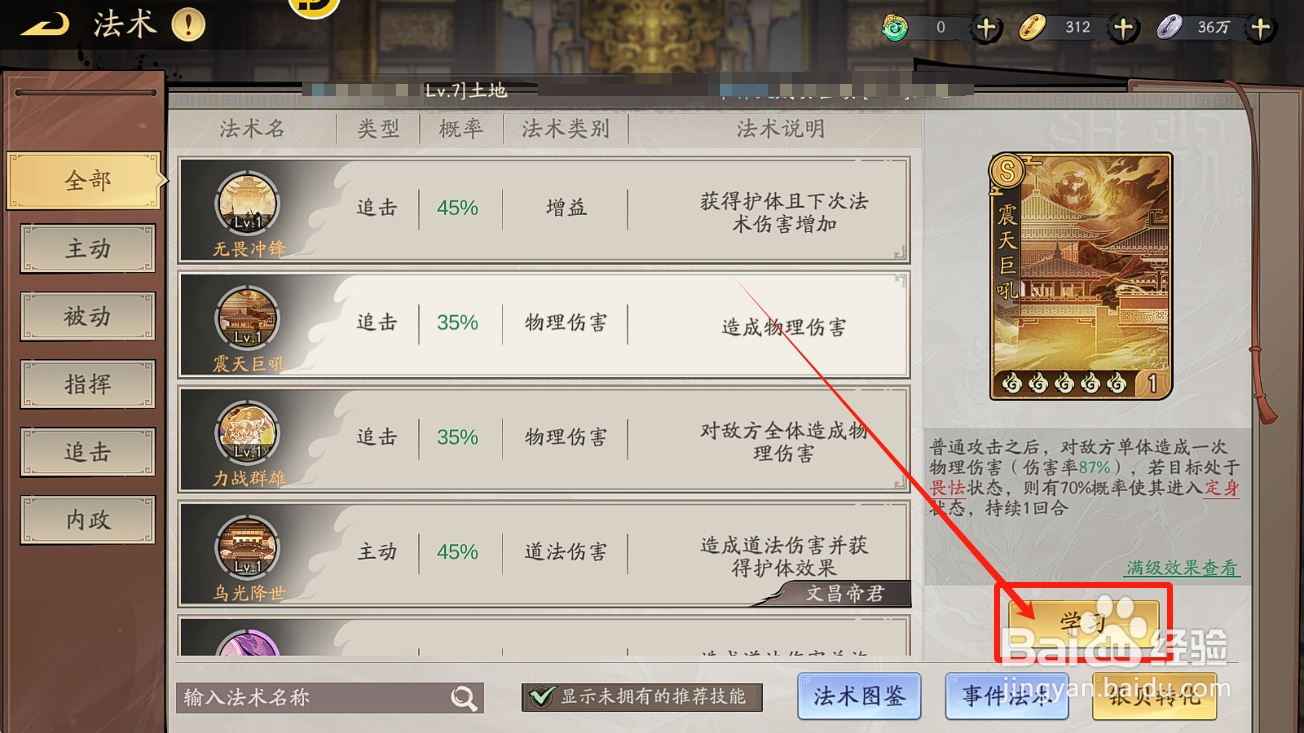Image resolution: width=1304 pixels, height=733 pixels.
Task: Toggle 显示未拥有的推荐技能 checkbox
Action: pyautogui.click(x=542, y=697)
